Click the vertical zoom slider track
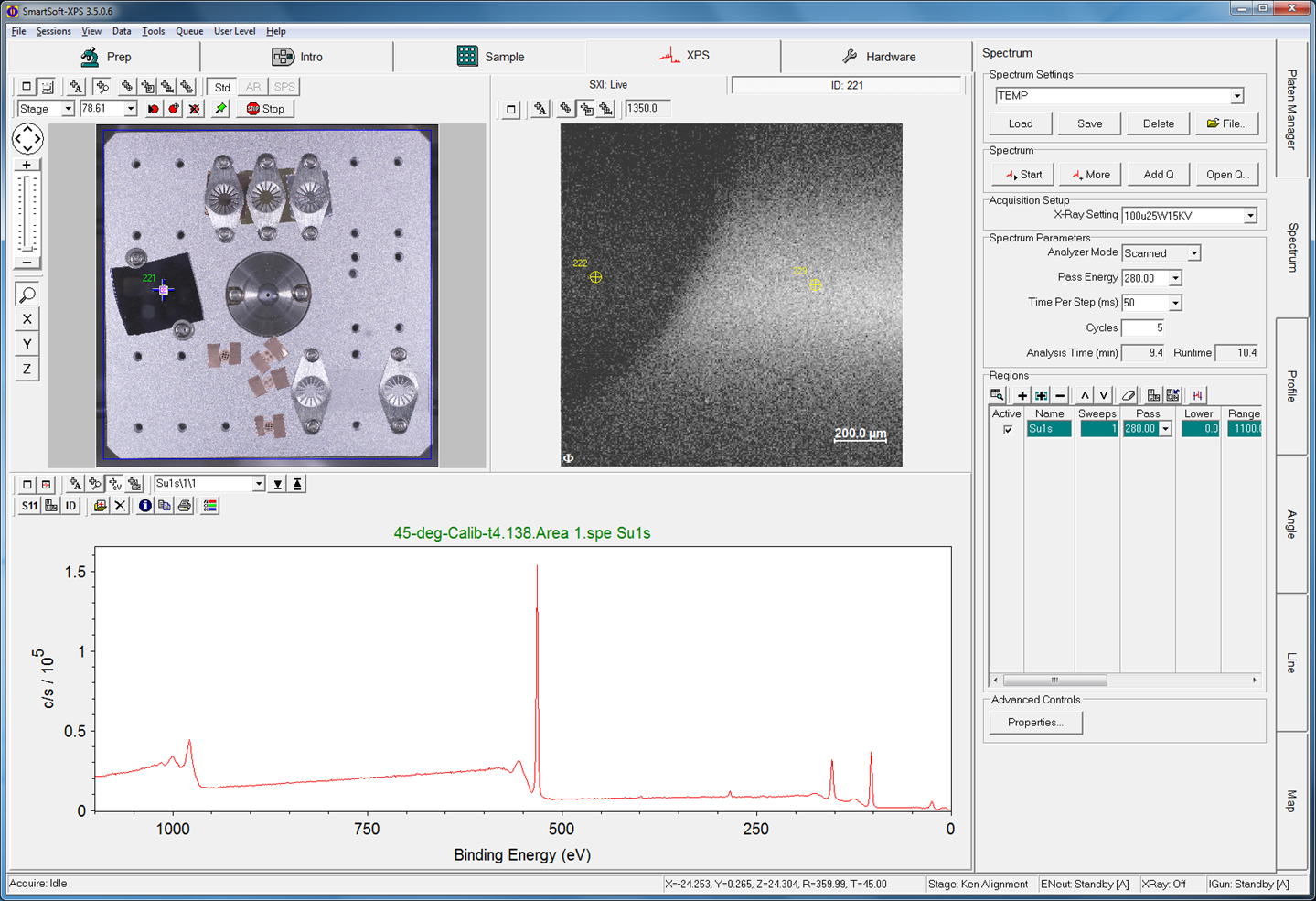This screenshot has height=901, width=1316. (x=27, y=214)
